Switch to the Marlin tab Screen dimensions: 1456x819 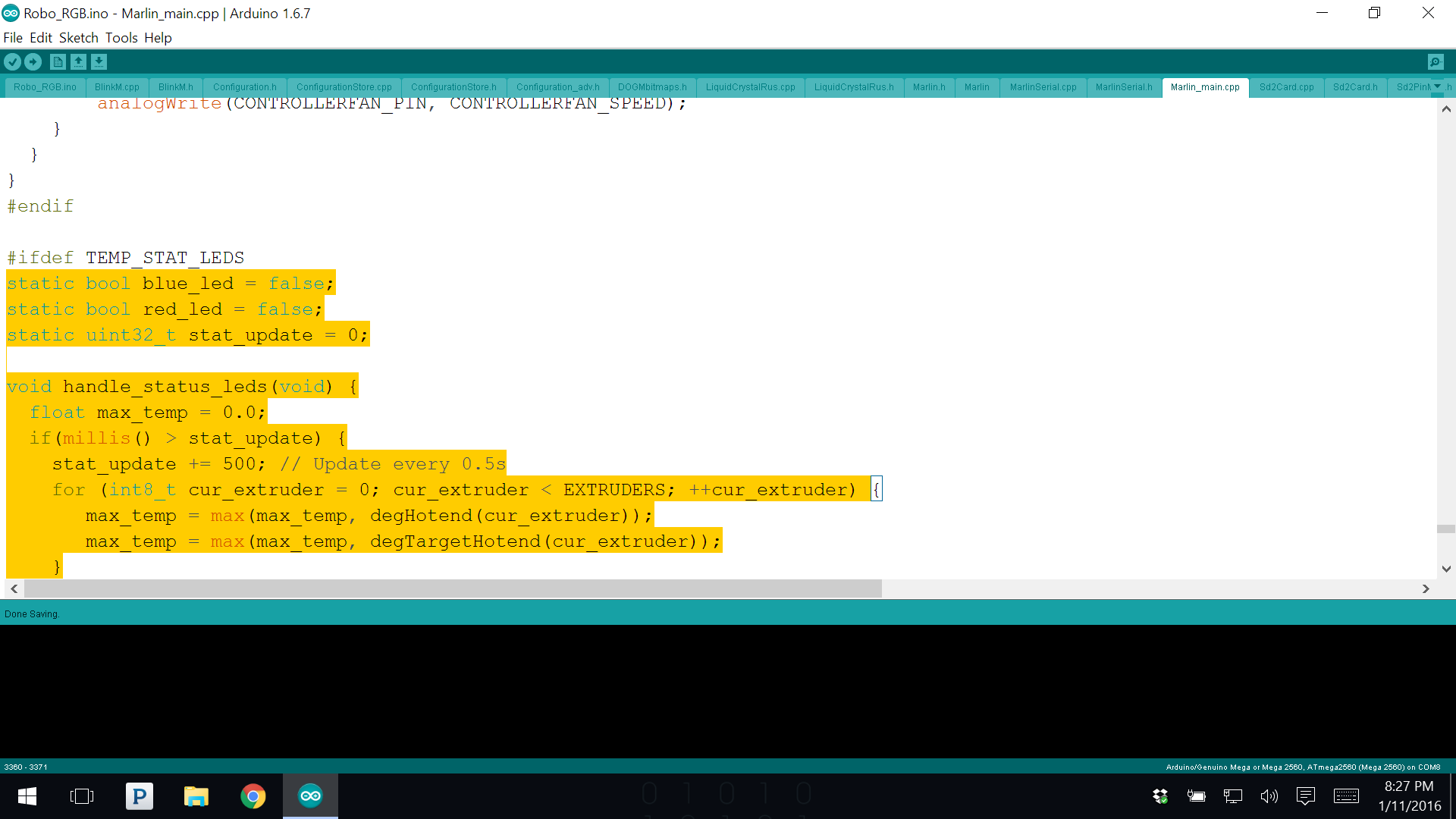977,87
